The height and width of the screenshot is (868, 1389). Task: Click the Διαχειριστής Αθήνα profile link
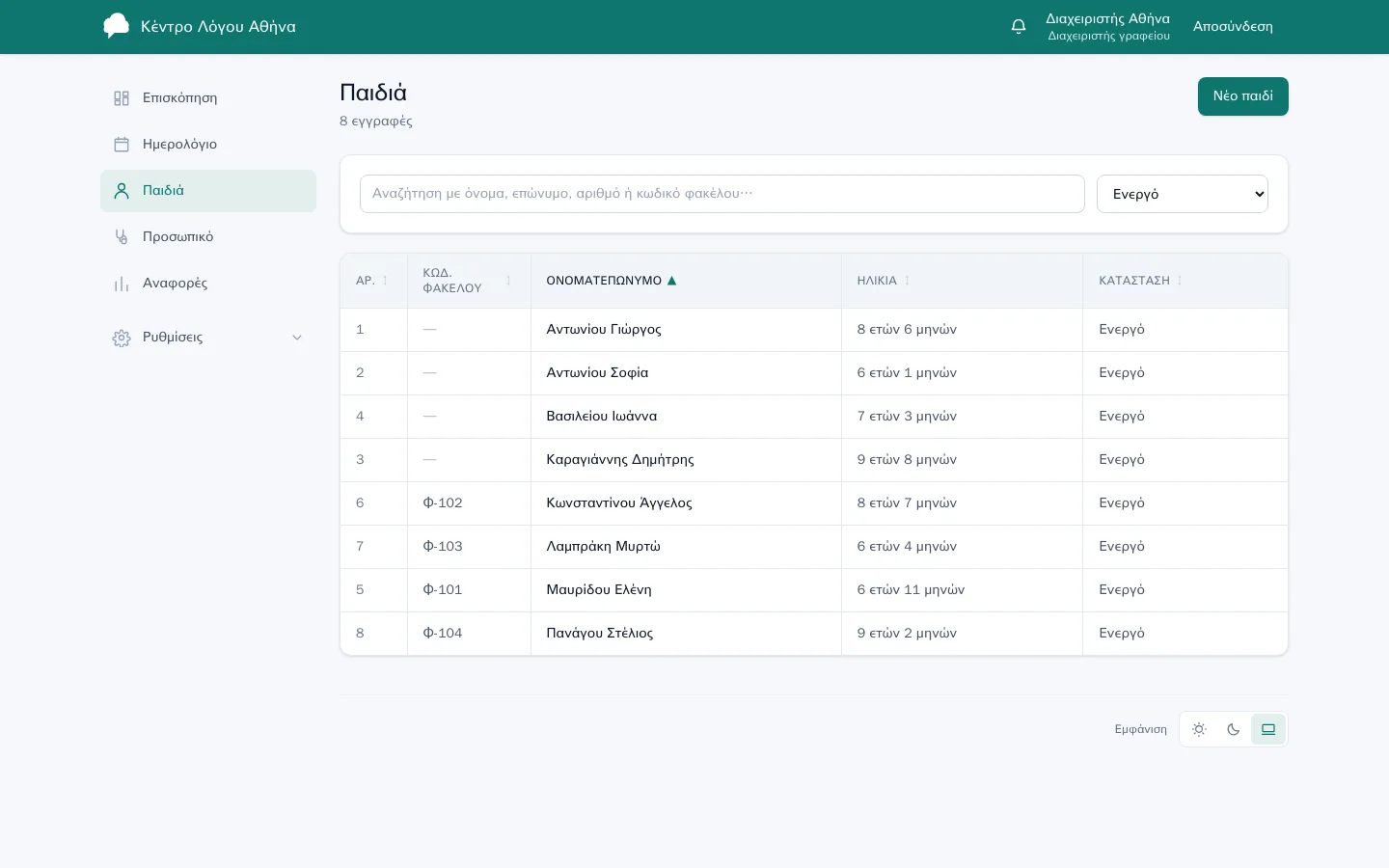click(1108, 27)
